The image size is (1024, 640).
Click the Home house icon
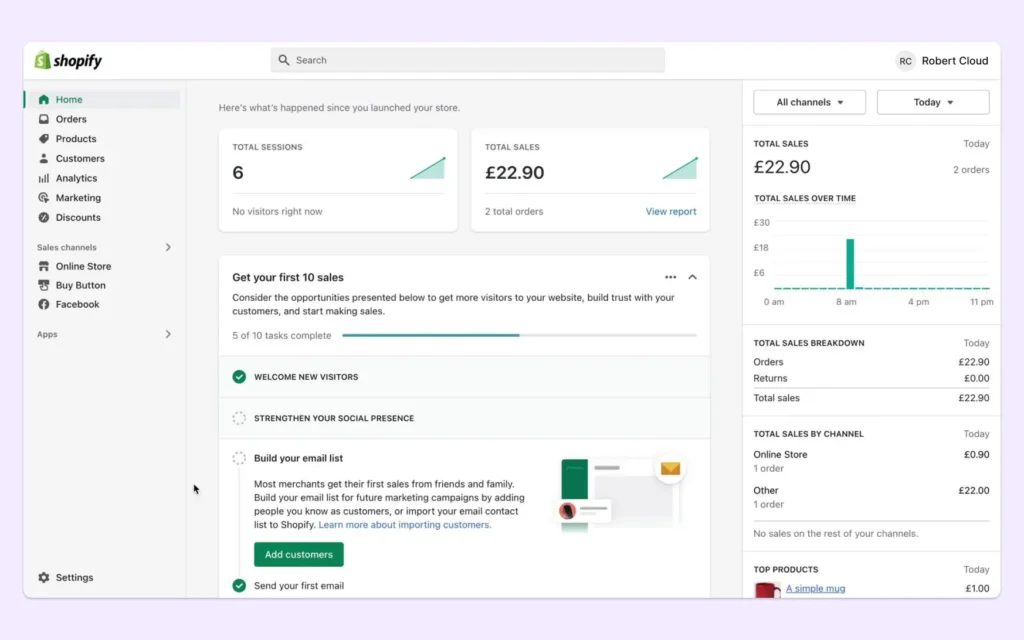click(x=44, y=99)
